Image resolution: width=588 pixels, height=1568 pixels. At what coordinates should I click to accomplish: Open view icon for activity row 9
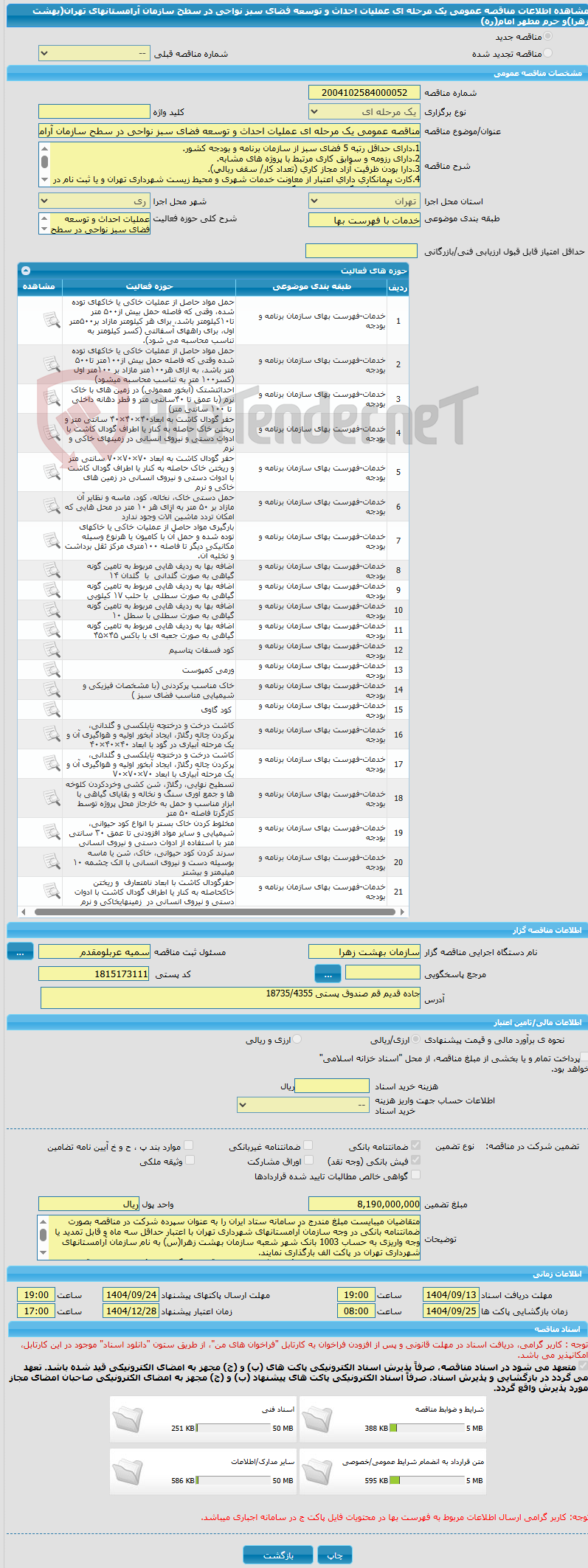click(x=51, y=590)
